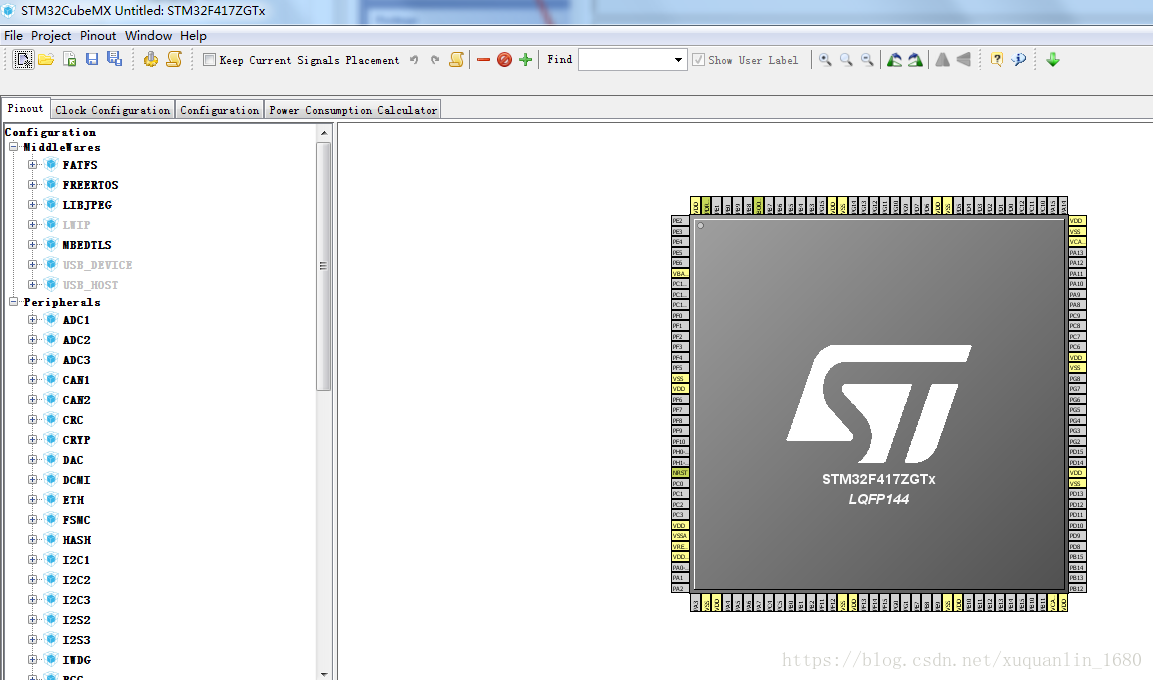Click the Load Project folder icon
The image size is (1153, 680).
pos(46,60)
